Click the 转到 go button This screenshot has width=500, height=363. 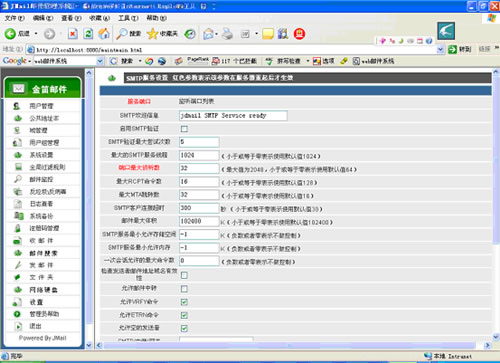click(459, 50)
